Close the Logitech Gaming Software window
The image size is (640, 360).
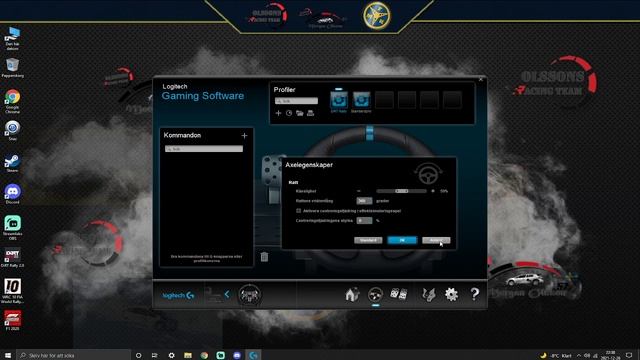click(x=481, y=79)
